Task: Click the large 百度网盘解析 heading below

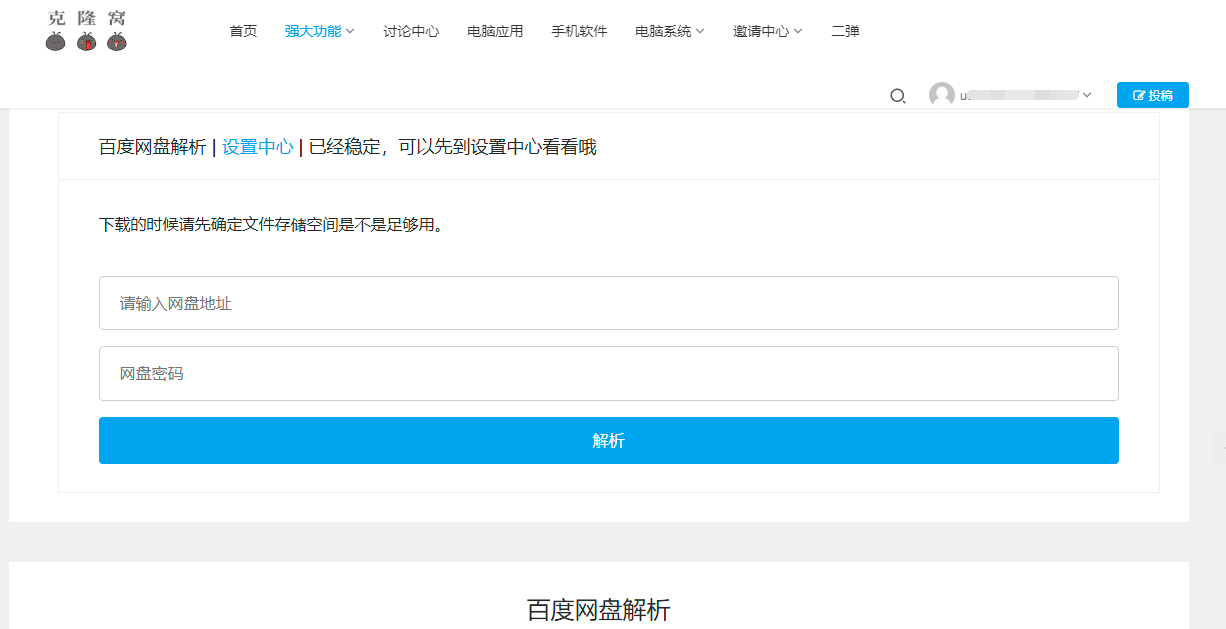Action: (598, 610)
